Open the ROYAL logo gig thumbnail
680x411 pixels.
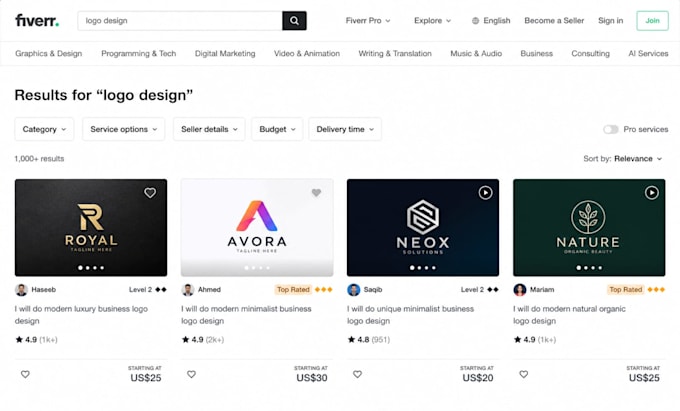point(91,228)
